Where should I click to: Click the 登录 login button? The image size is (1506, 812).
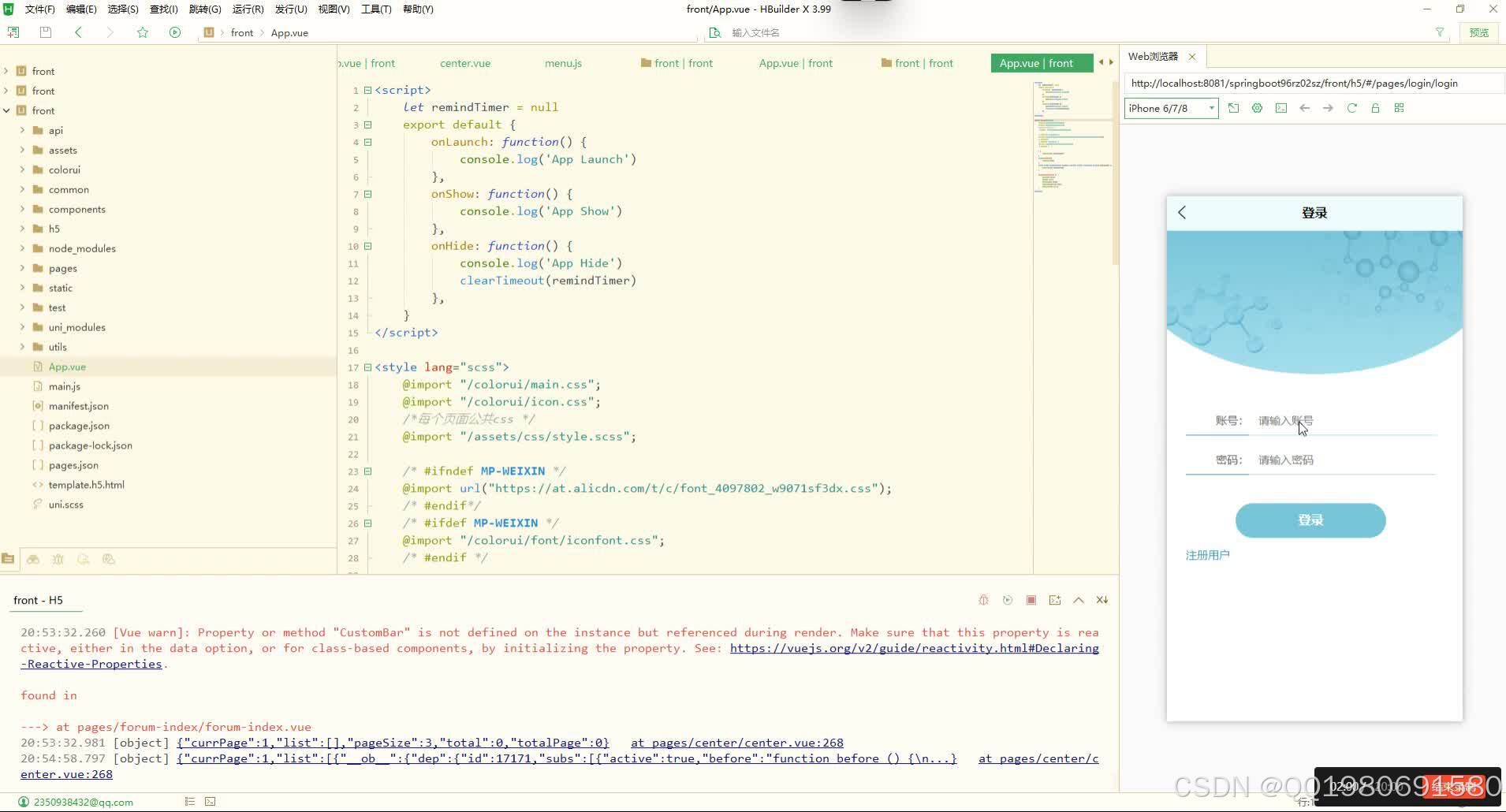coord(1310,520)
